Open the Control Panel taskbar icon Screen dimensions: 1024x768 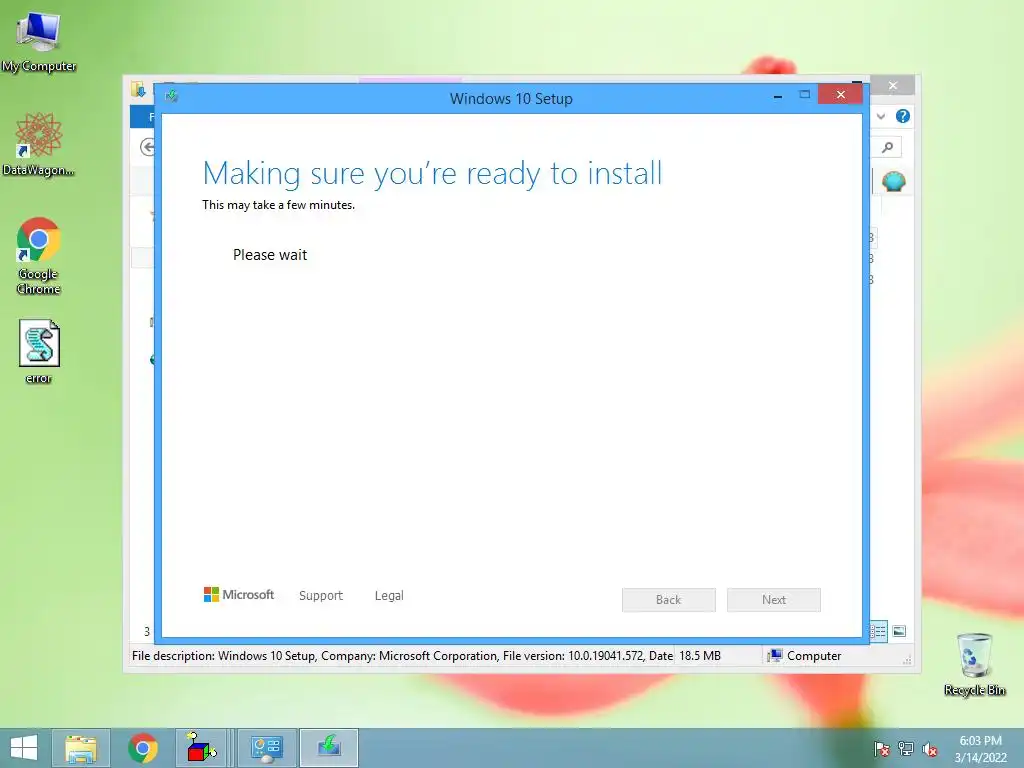266,748
